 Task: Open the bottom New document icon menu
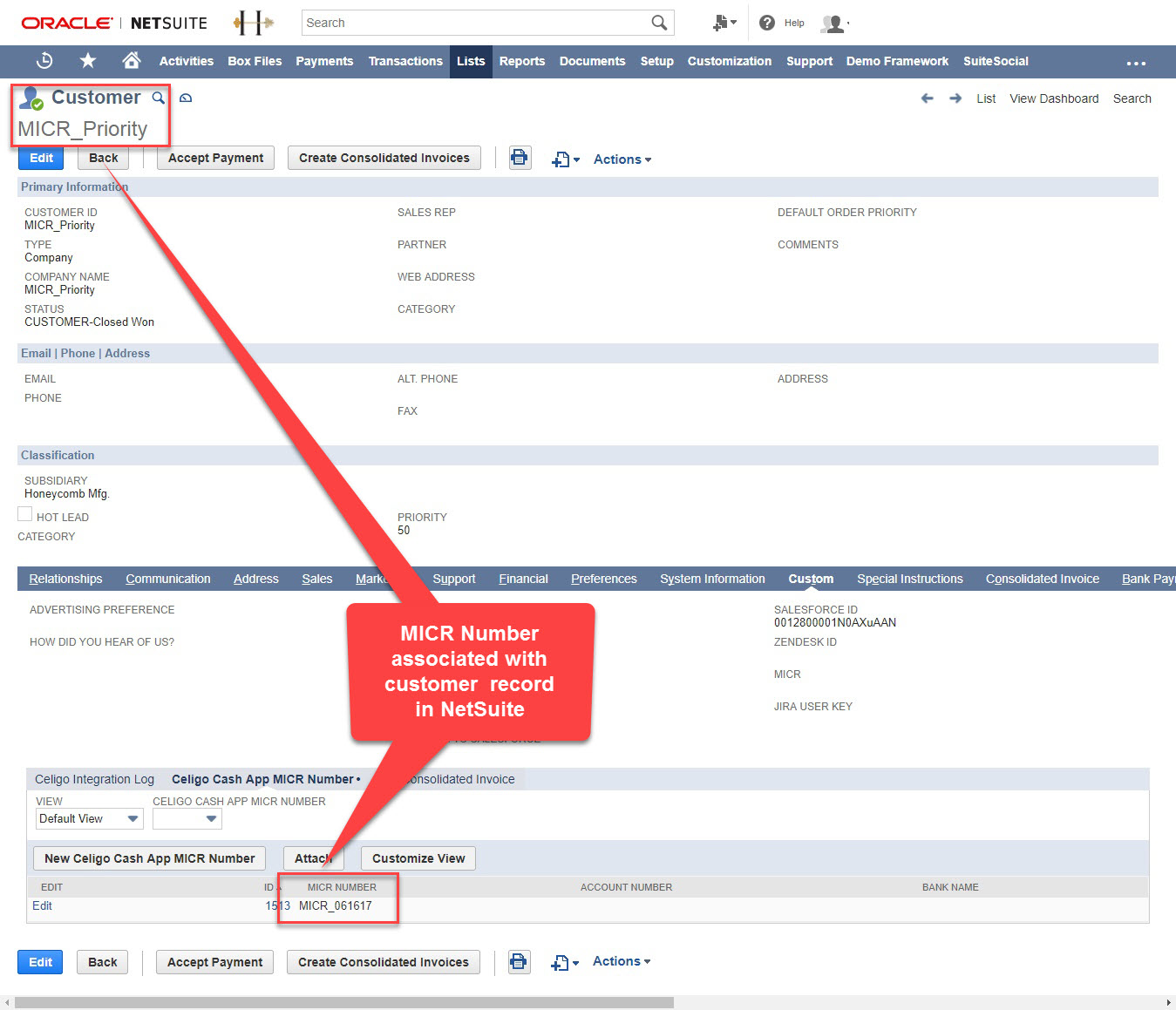click(x=565, y=963)
